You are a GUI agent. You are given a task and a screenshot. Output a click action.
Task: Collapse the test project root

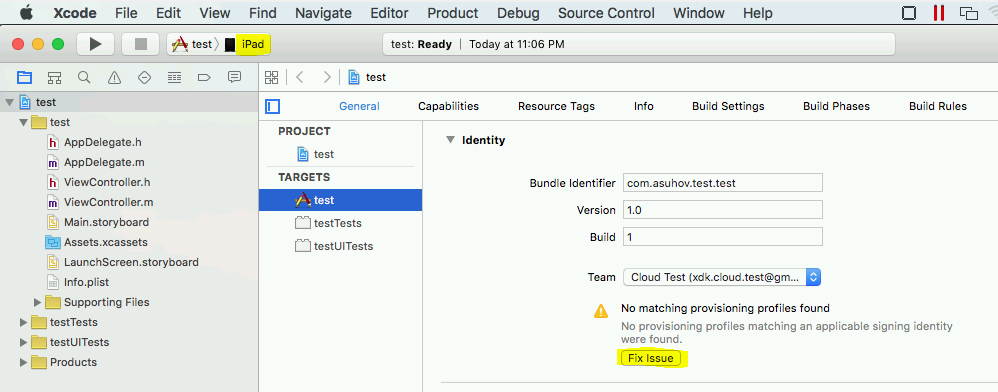click(9, 102)
